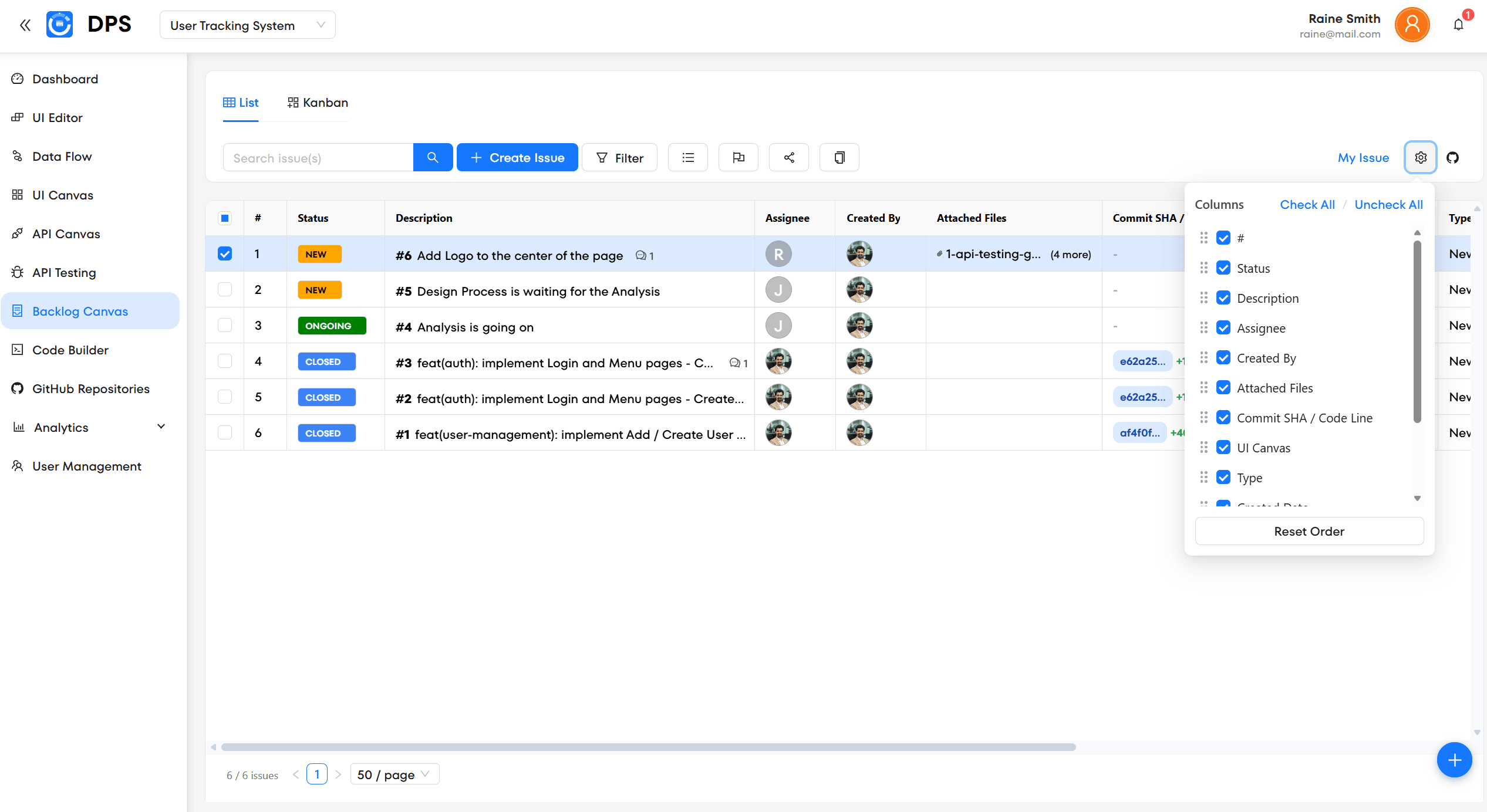
Task: Open the 50 / page size dropdown
Action: [x=394, y=774]
